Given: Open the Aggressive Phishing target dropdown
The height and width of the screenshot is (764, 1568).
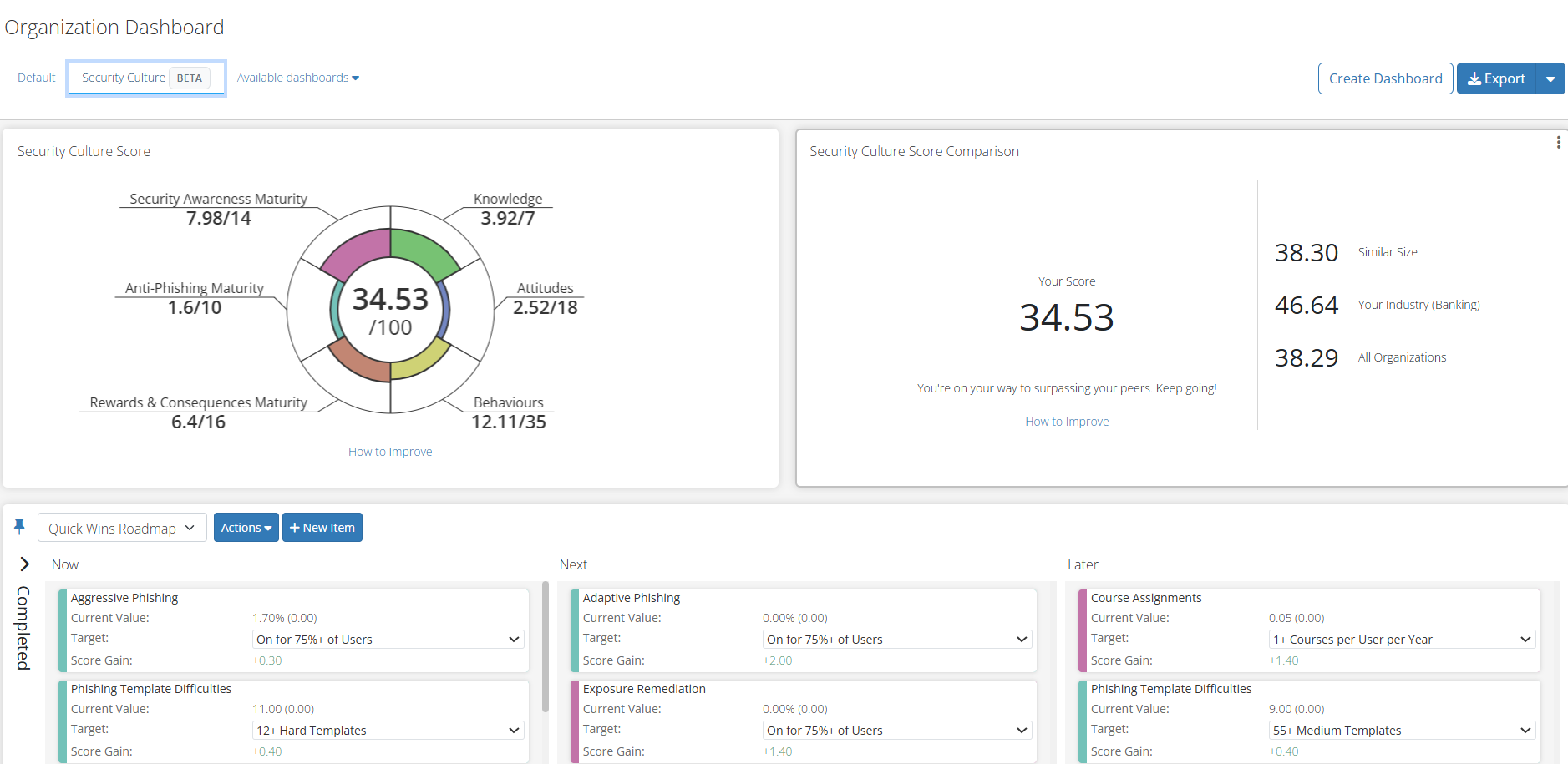Looking at the screenshot, I should [388, 640].
